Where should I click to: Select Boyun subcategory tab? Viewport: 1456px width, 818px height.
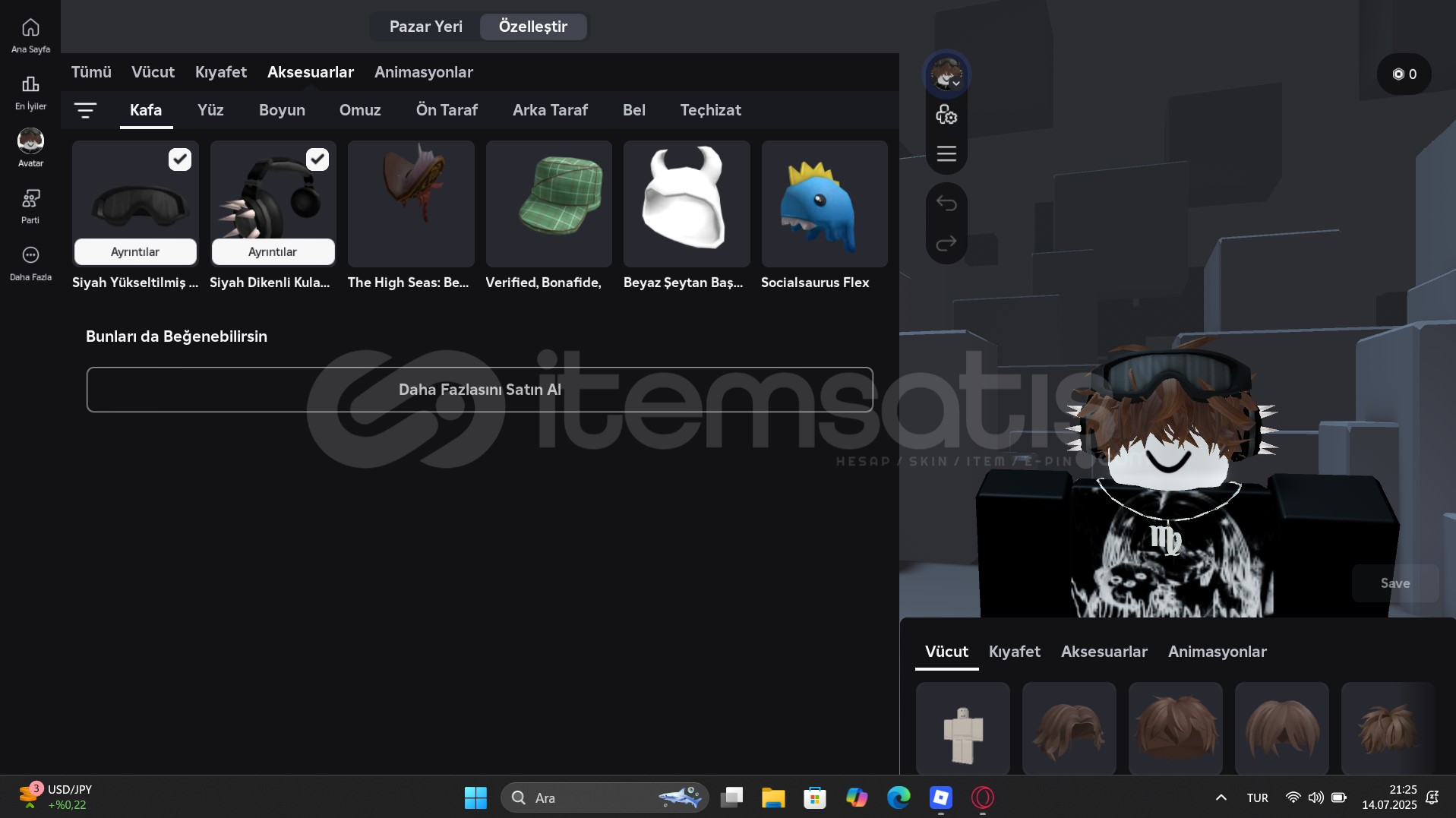tap(282, 110)
